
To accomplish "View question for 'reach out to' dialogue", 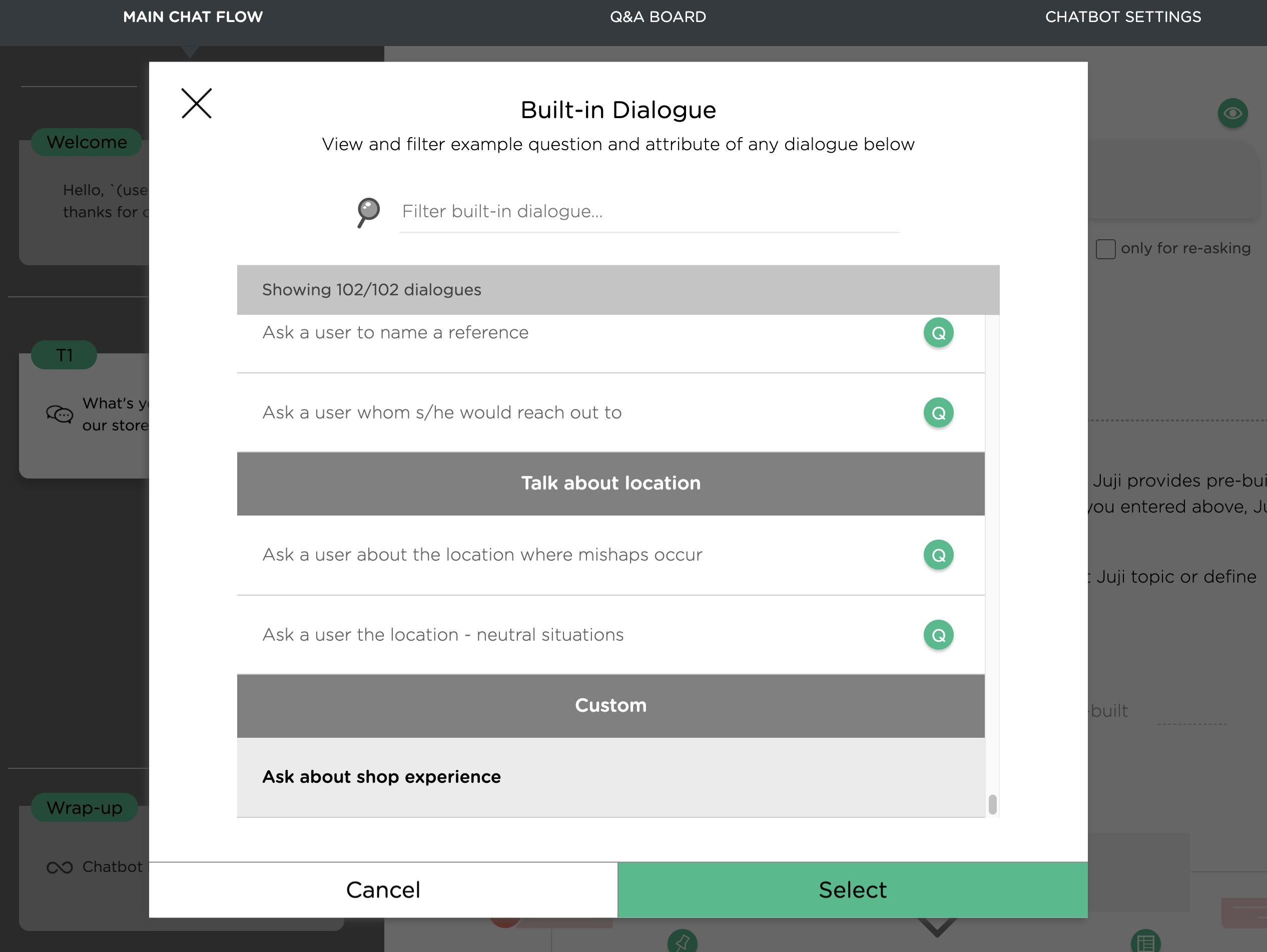I will [938, 413].
